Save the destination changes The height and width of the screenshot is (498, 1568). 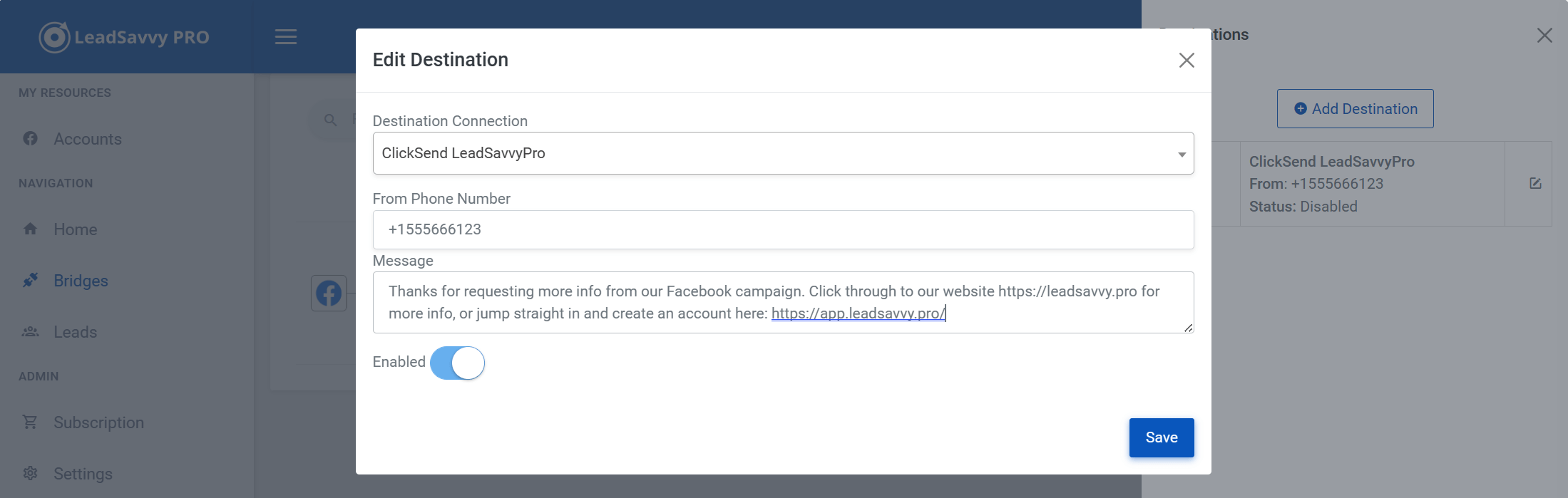(1162, 437)
